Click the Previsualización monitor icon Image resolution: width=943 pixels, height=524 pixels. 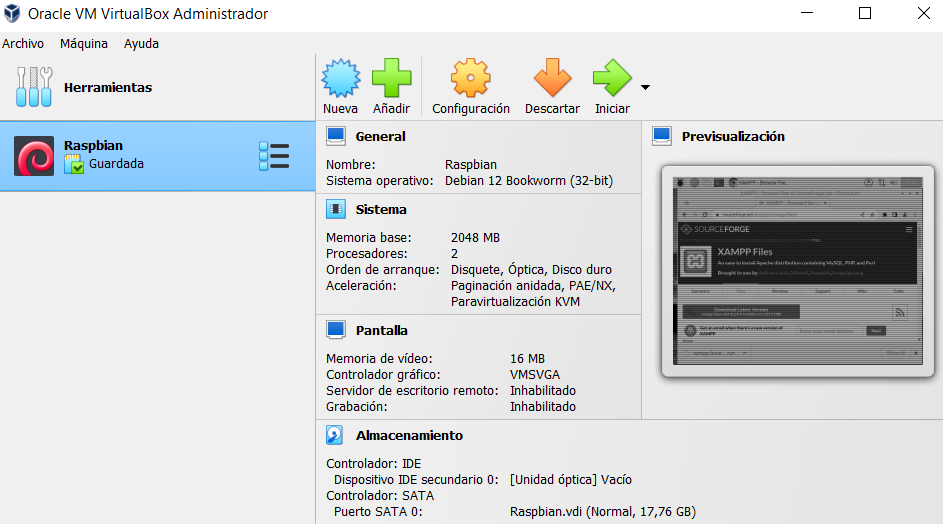click(x=662, y=136)
